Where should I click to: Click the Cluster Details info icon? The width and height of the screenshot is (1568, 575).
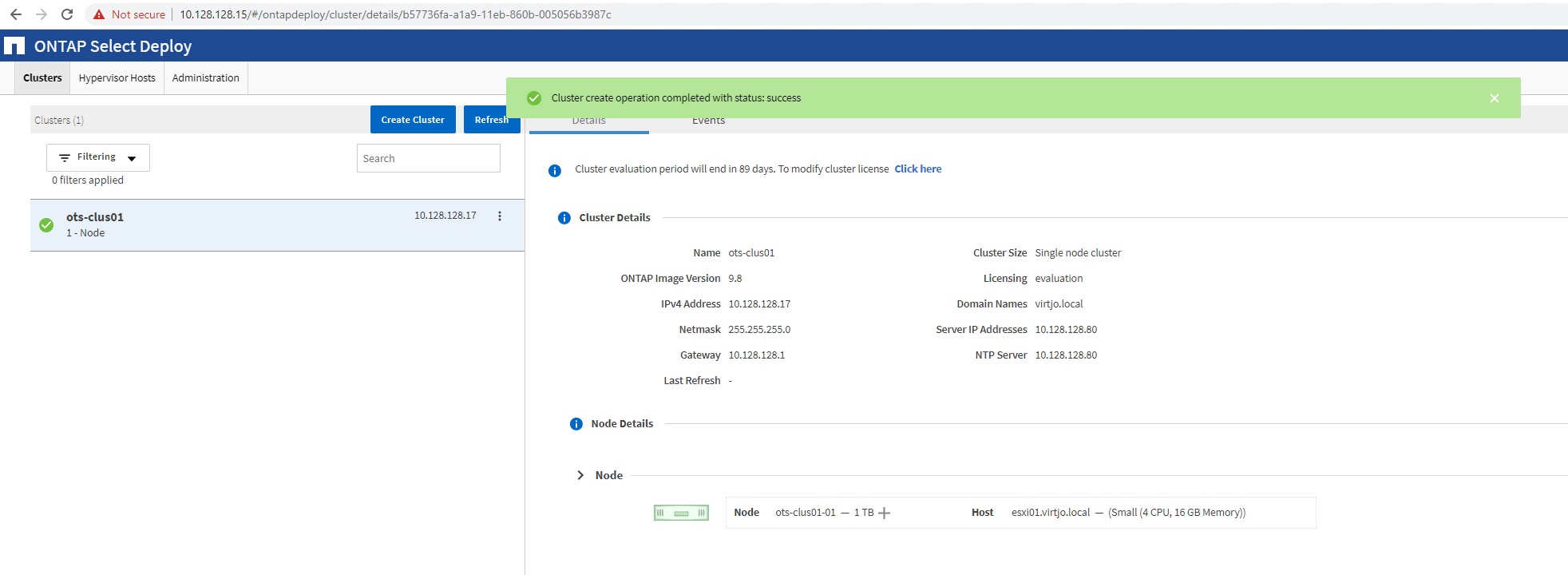564,218
